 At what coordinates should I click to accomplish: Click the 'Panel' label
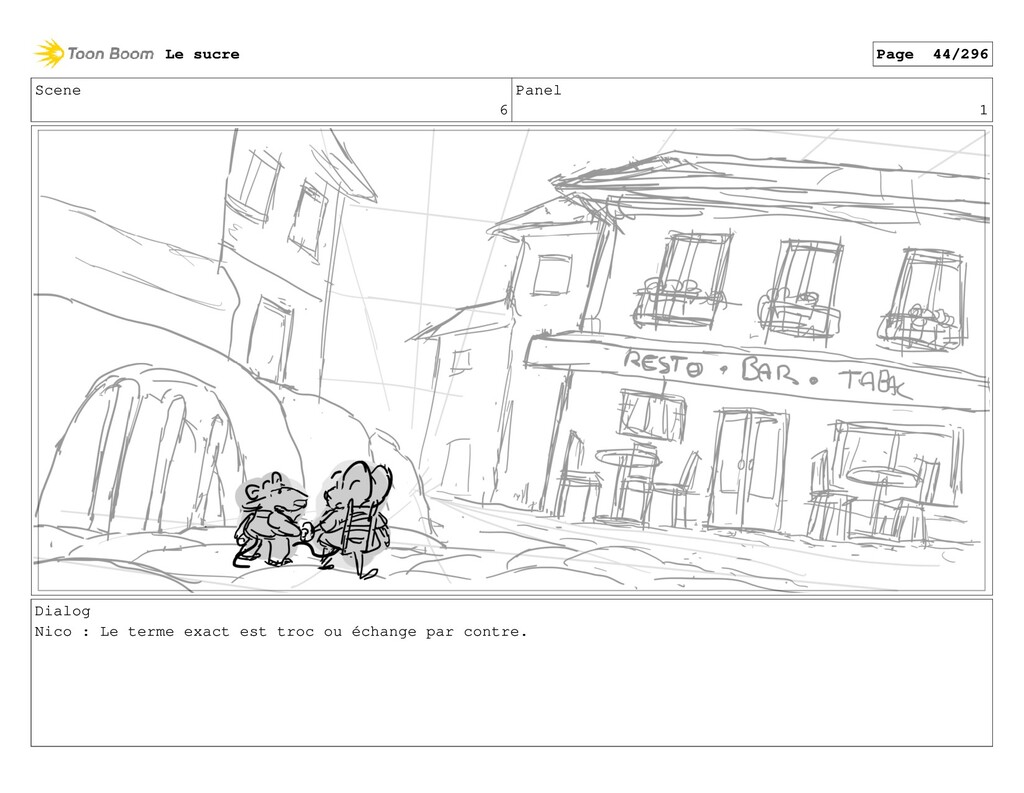[538, 90]
